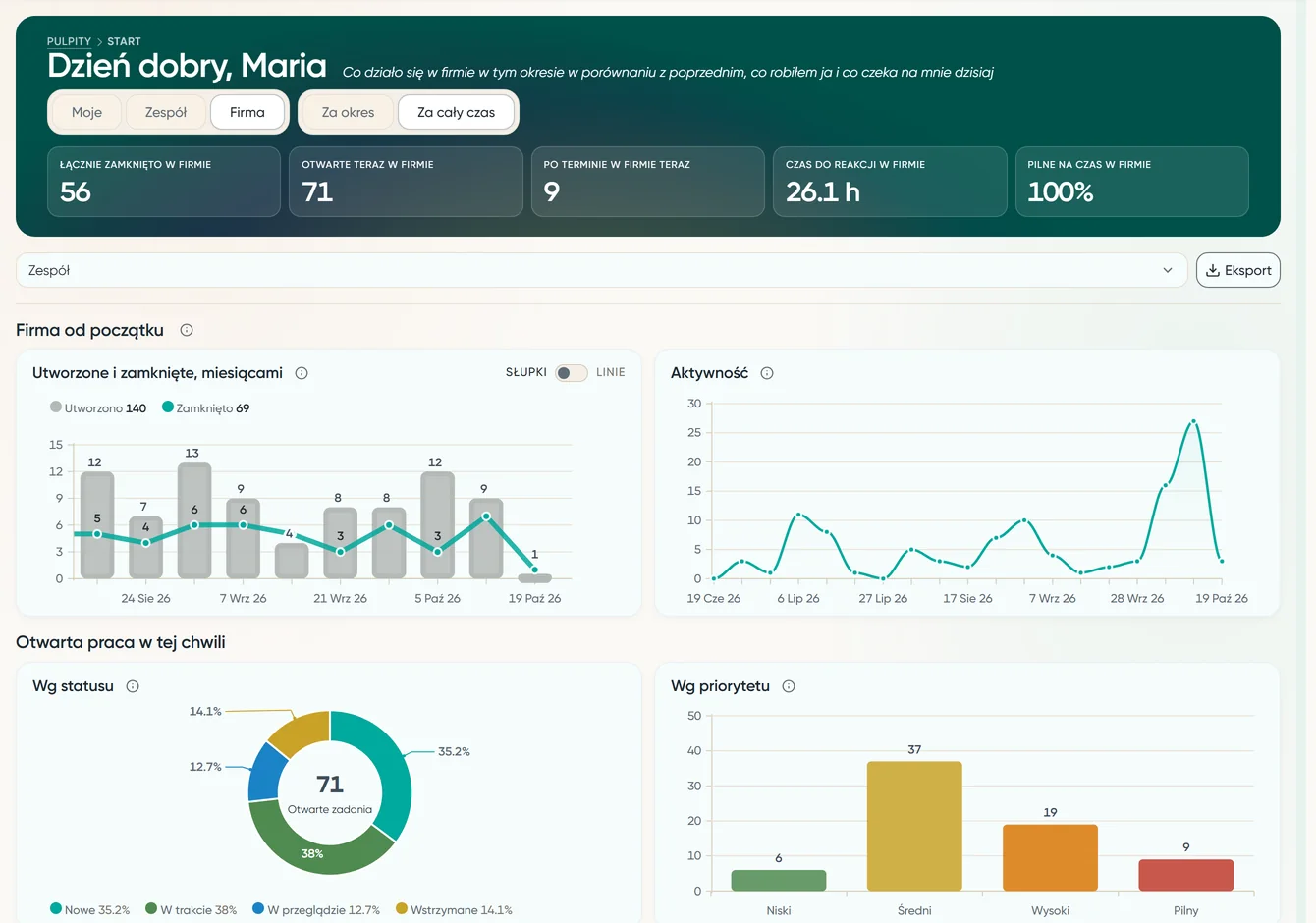Screen dimensions: 1316x923
Task: Toggle W trakcie 38% legend entry
Action: point(192,909)
